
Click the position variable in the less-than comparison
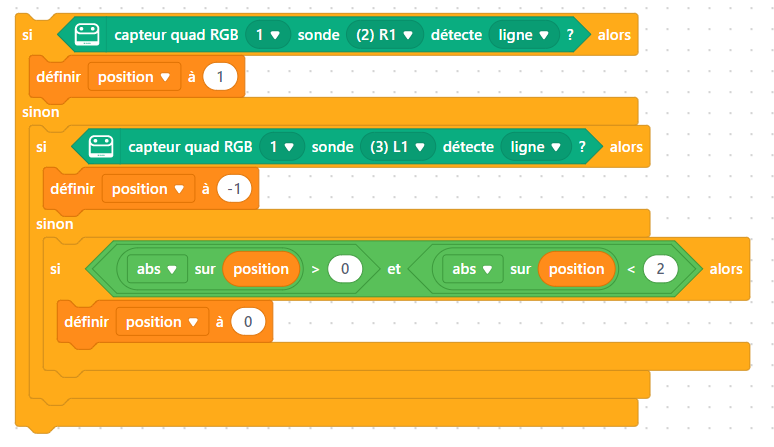click(x=576, y=269)
